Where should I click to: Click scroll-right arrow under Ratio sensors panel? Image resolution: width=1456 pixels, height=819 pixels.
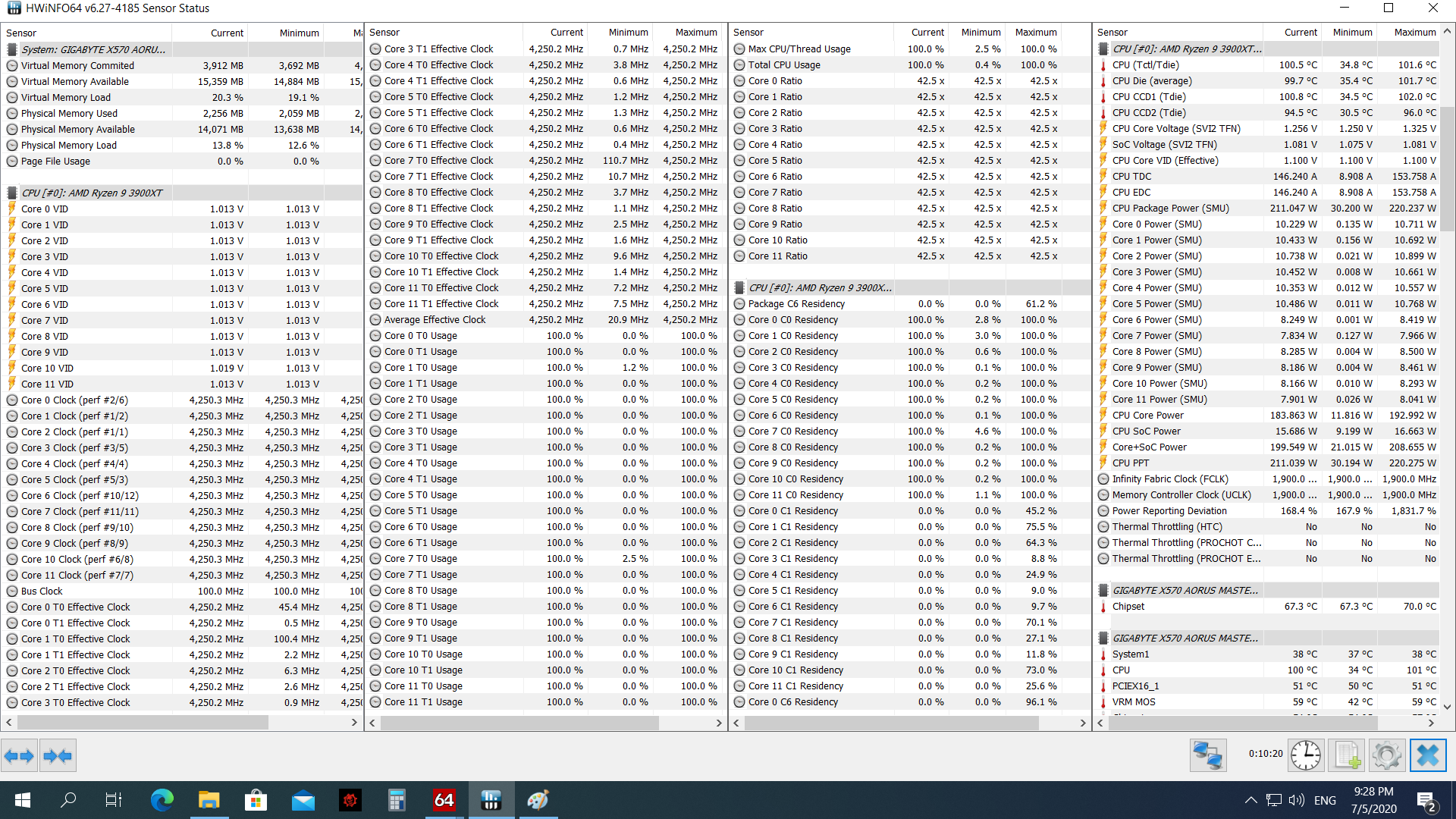(x=1083, y=723)
